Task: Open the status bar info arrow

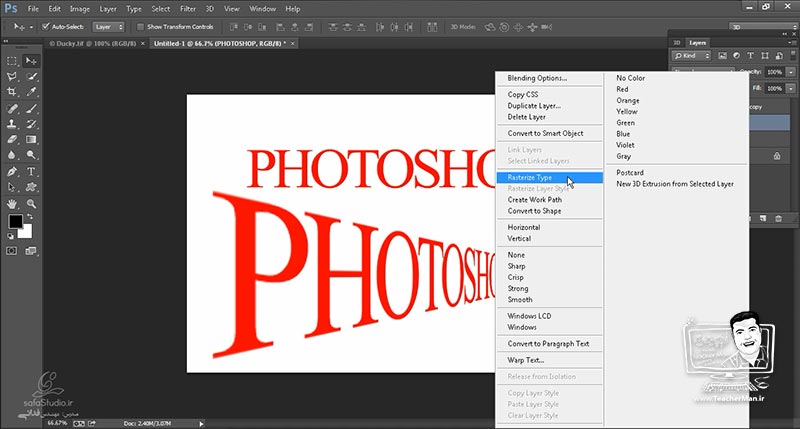Action: pos(202,423)
